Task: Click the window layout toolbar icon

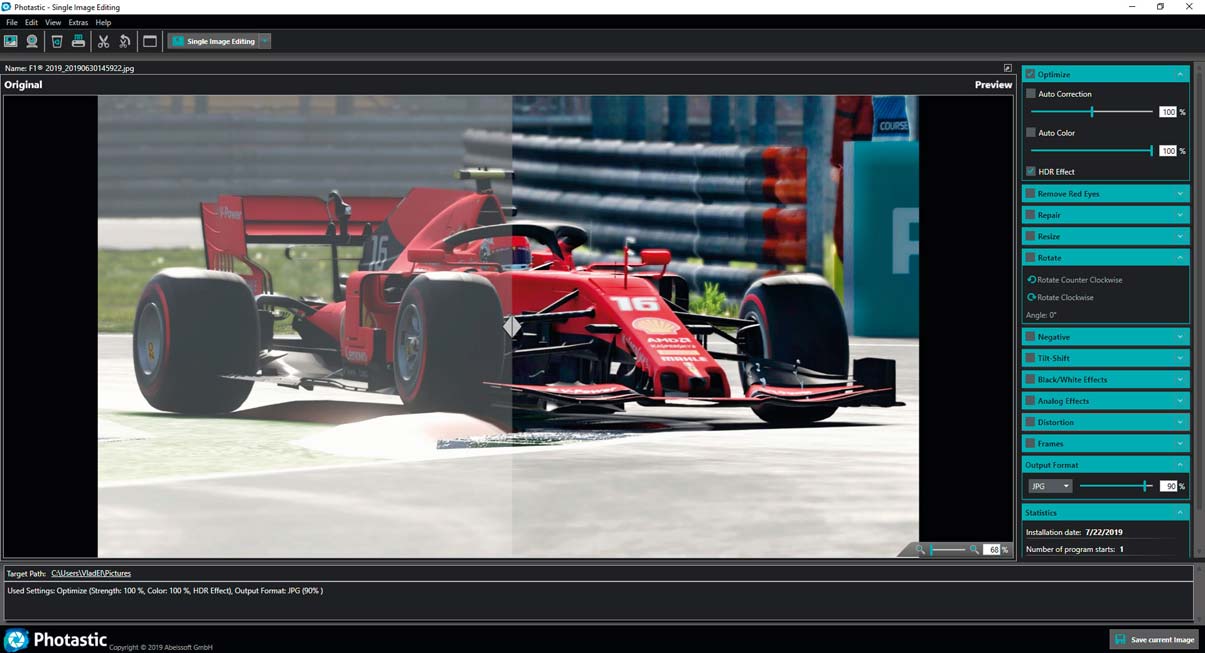Action: point(150,41)
